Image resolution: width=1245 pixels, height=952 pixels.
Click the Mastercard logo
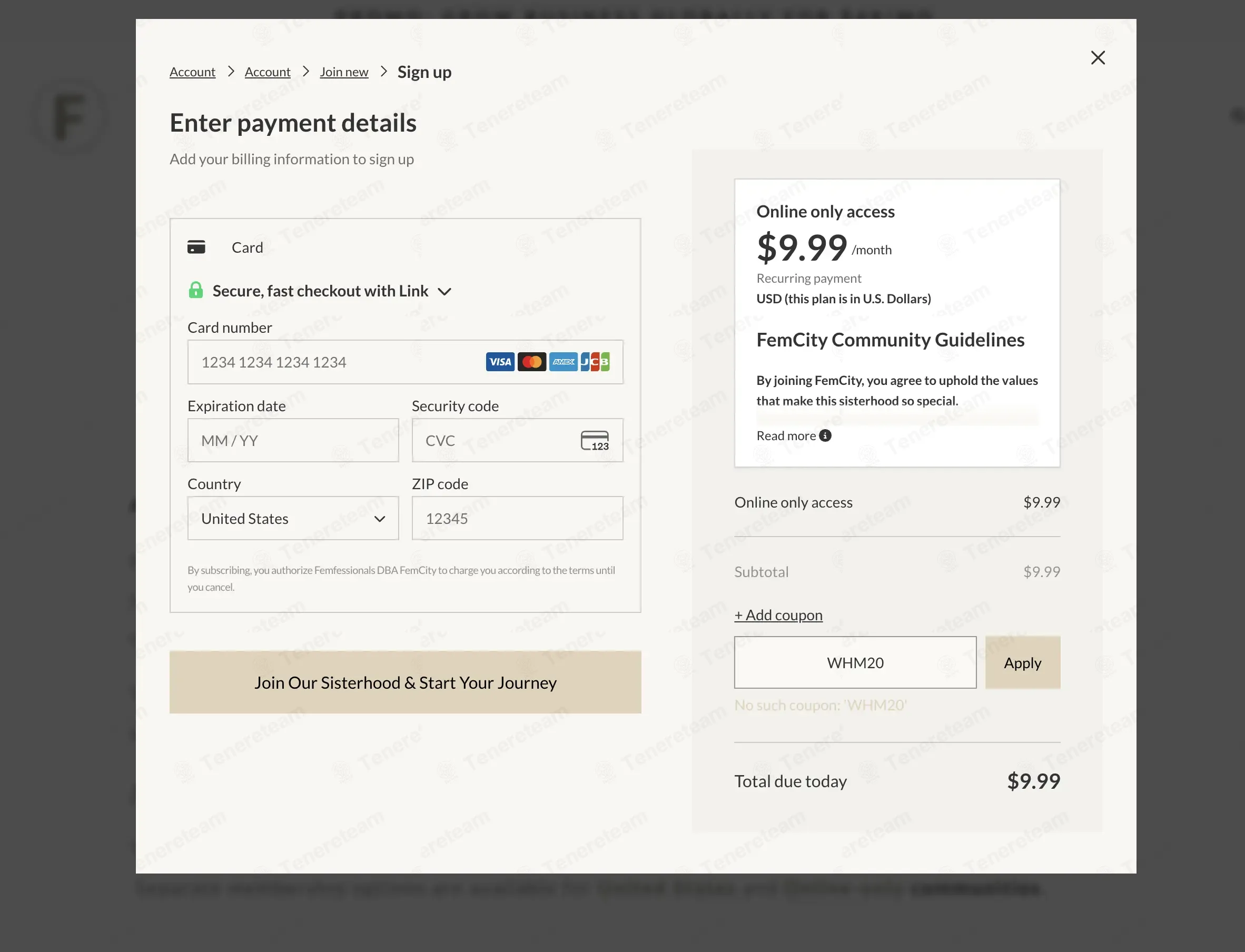pos(531,362)
